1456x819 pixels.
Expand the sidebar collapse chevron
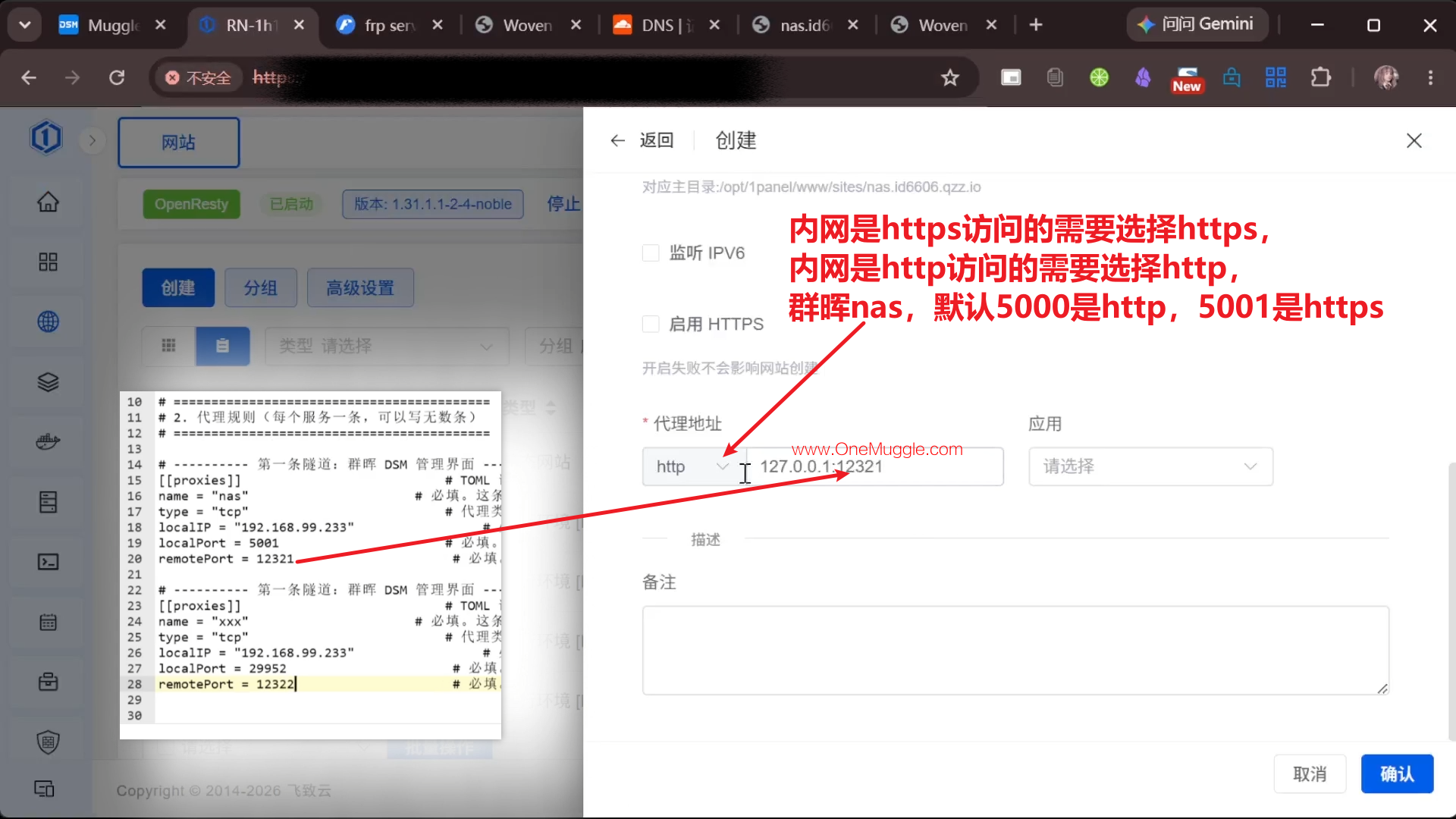pyautogui.click(x=92, y=140)
